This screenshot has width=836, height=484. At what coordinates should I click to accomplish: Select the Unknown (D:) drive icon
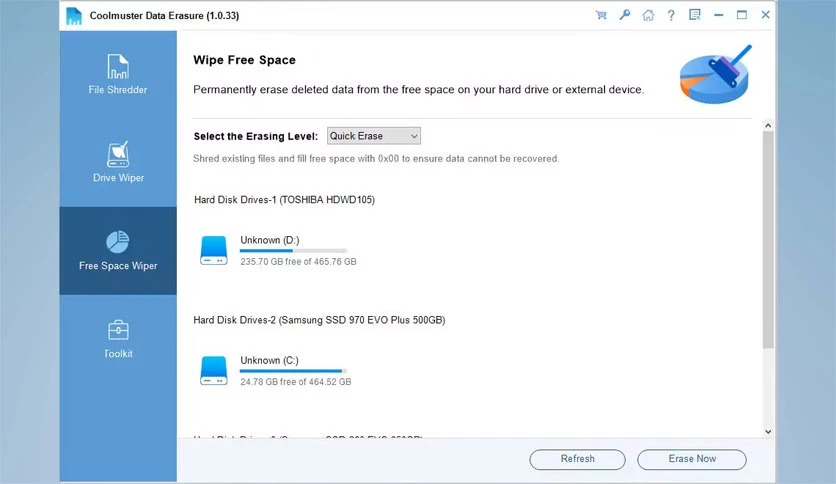(x=214, y=251)
